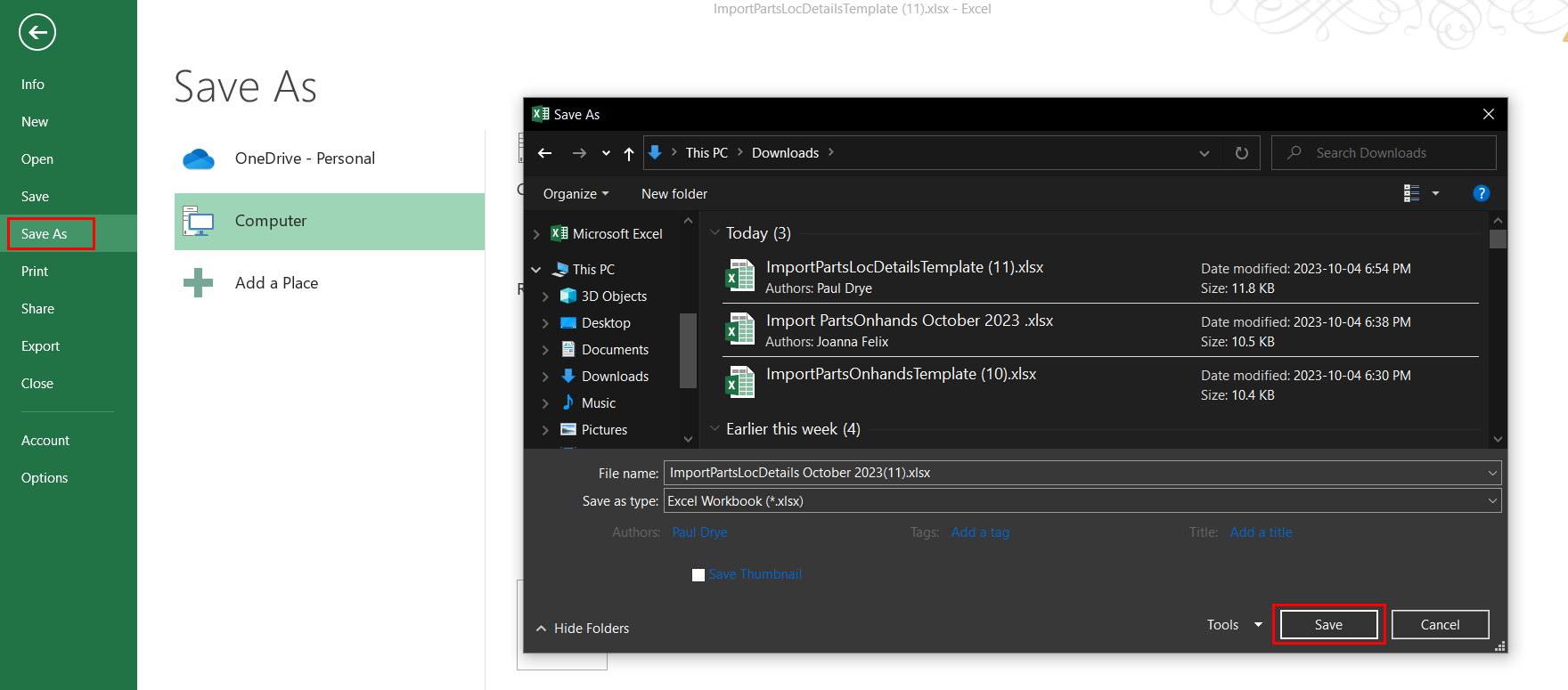This screenshot has width=1568, height=690.
Task: Click the Add a tag link
Action: coord(980,532)
